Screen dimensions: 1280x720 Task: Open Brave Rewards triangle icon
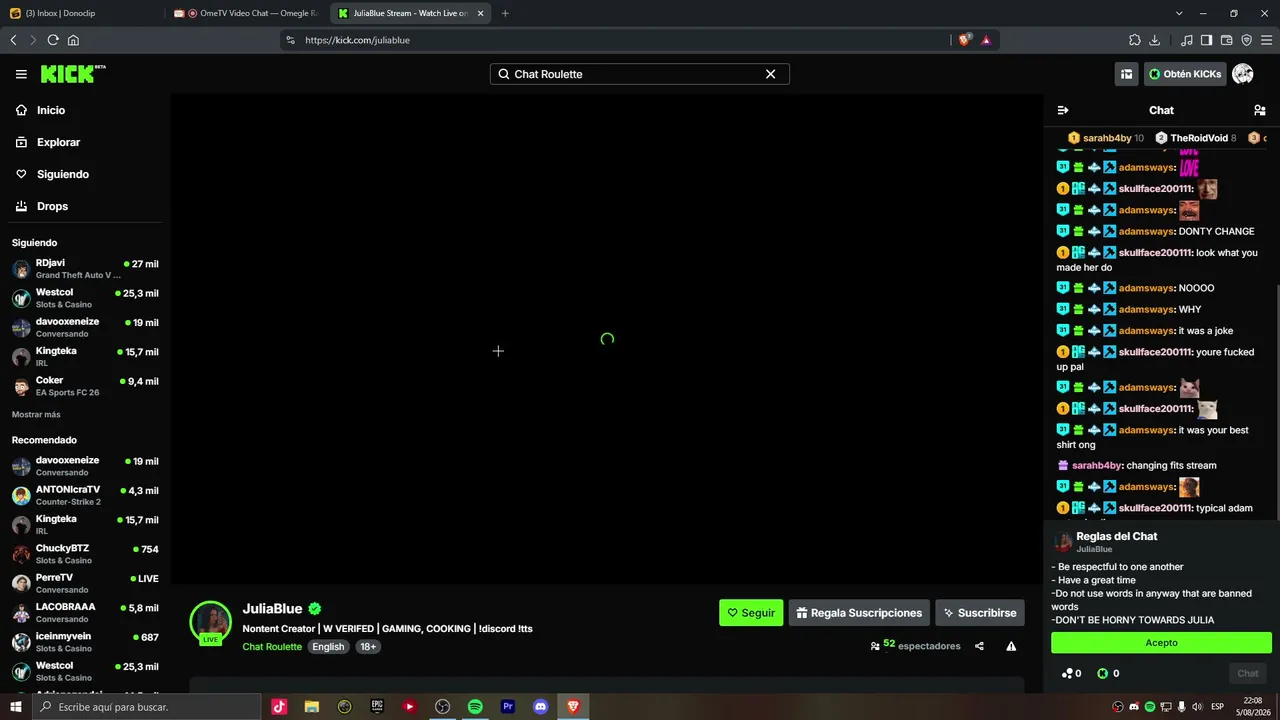coord(986,40)
